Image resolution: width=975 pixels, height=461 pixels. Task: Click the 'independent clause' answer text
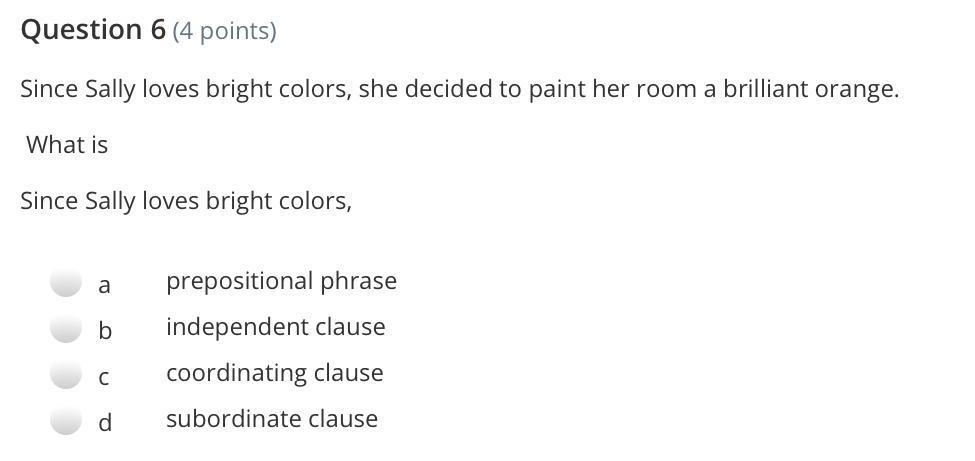pos(275,327)
